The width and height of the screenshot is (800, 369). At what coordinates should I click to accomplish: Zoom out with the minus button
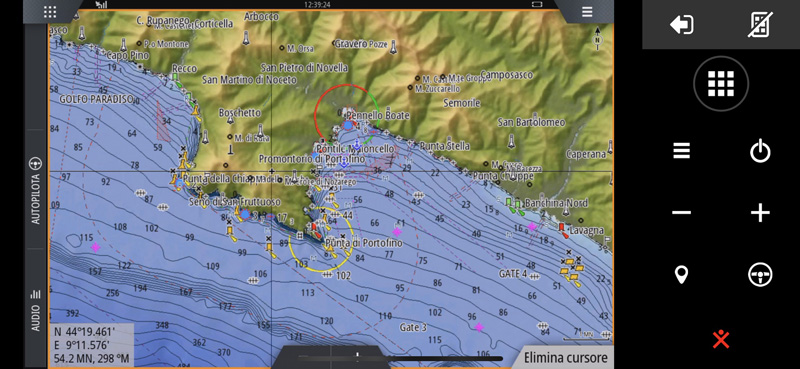coord(682,213)
